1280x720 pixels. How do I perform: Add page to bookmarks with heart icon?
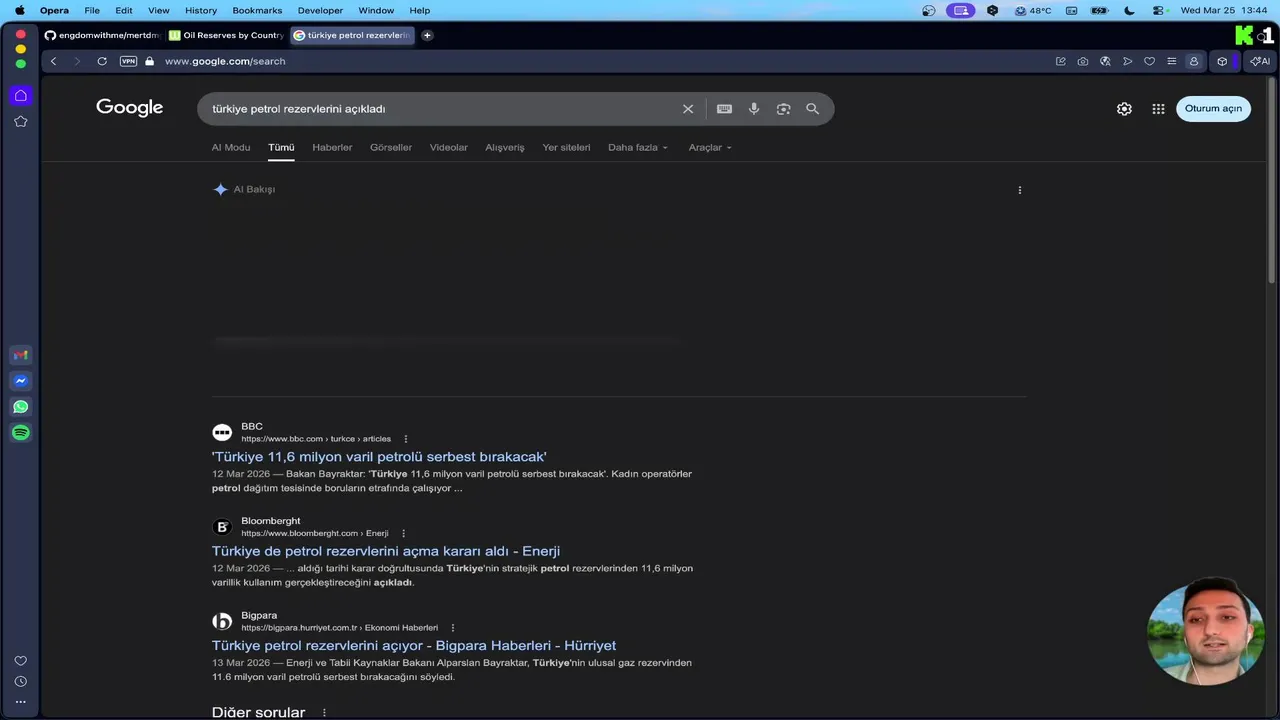tap(1149, 61)
